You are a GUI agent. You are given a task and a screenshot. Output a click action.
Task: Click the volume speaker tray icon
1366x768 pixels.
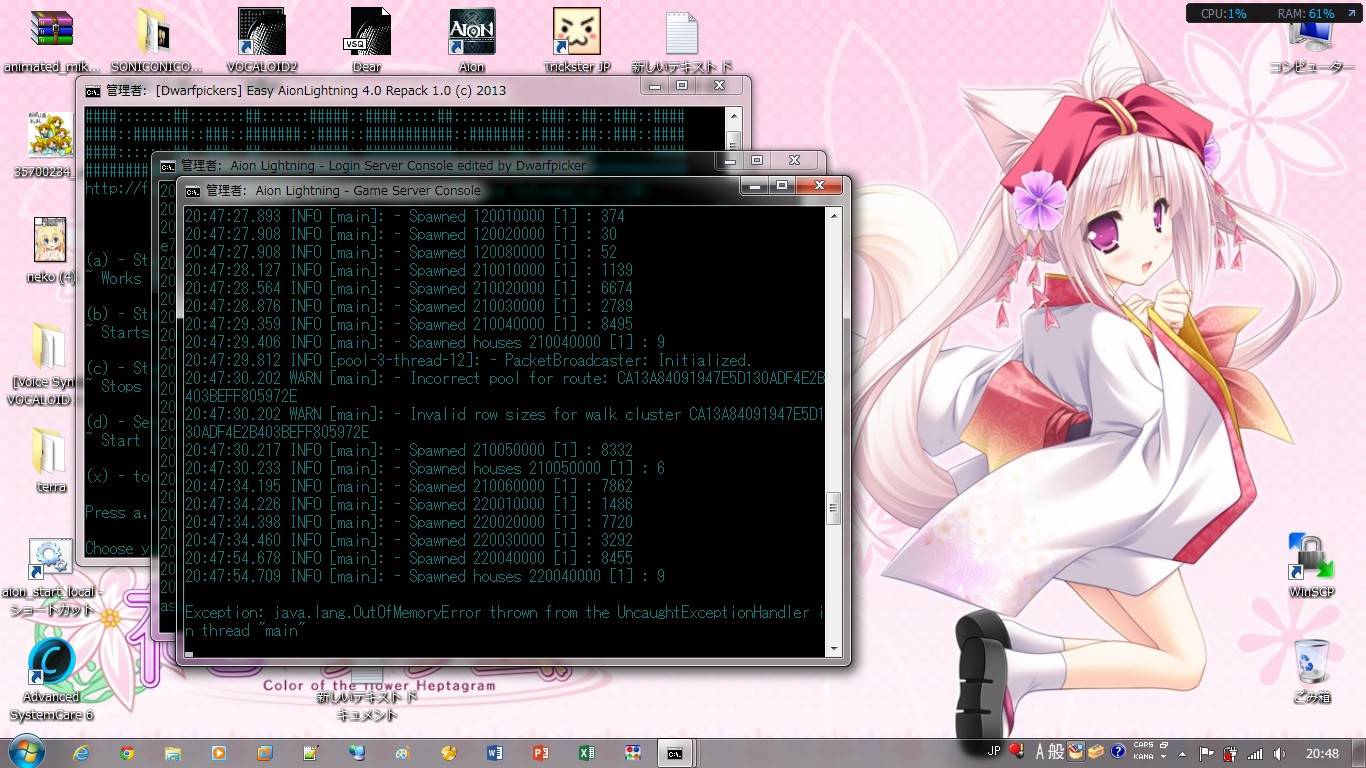pyautogui.click(x=1278, y=754)
